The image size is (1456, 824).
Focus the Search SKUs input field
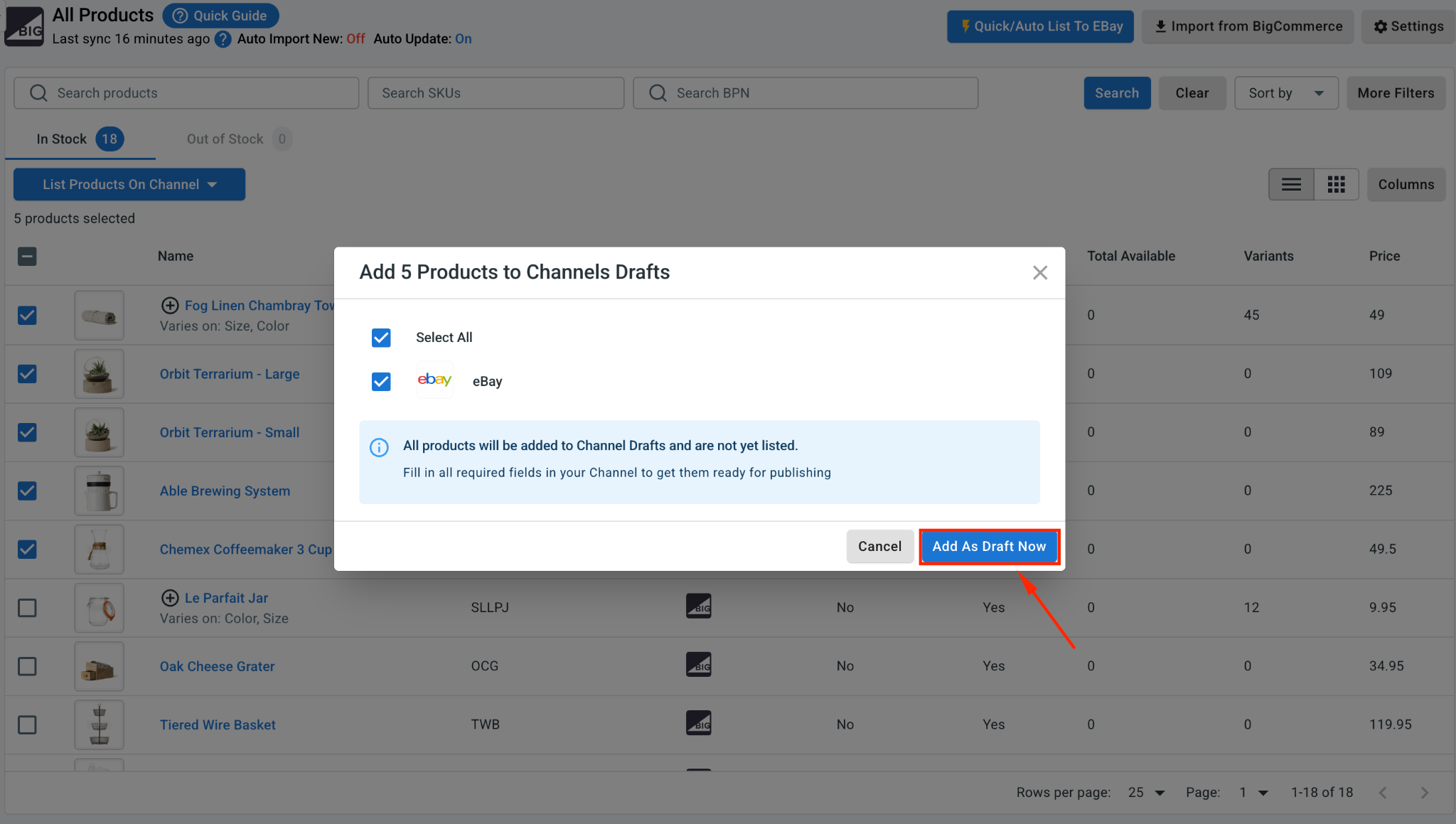pyautogui.click(x=496, y=93)
